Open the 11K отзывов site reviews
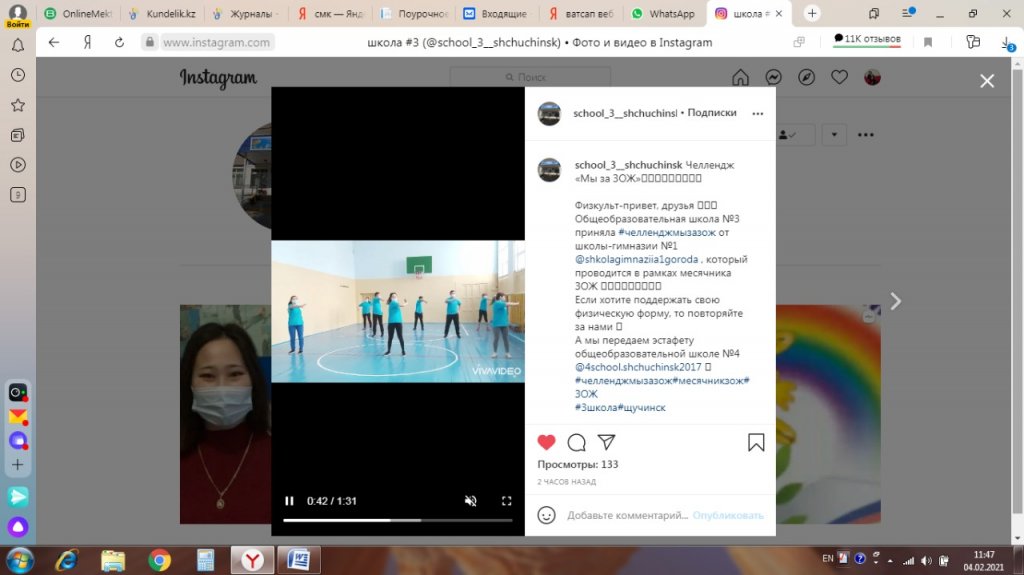The image size is (1024, 575). pyautogui.click(x=867, y=39)
